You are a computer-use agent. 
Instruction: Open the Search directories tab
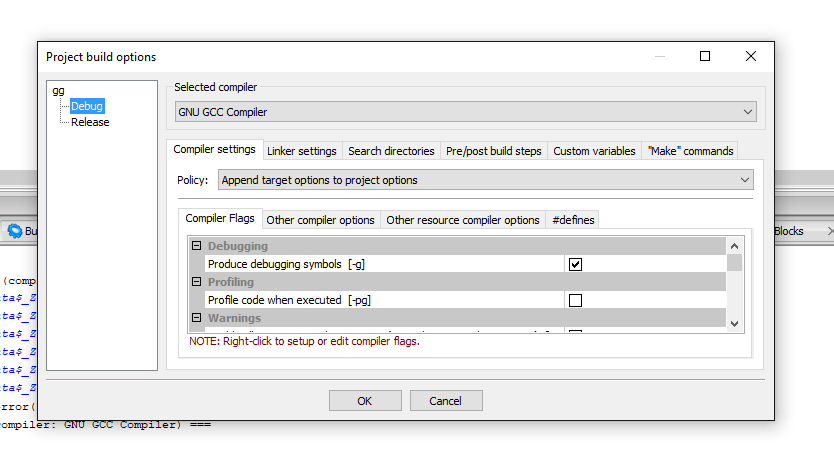391,151
